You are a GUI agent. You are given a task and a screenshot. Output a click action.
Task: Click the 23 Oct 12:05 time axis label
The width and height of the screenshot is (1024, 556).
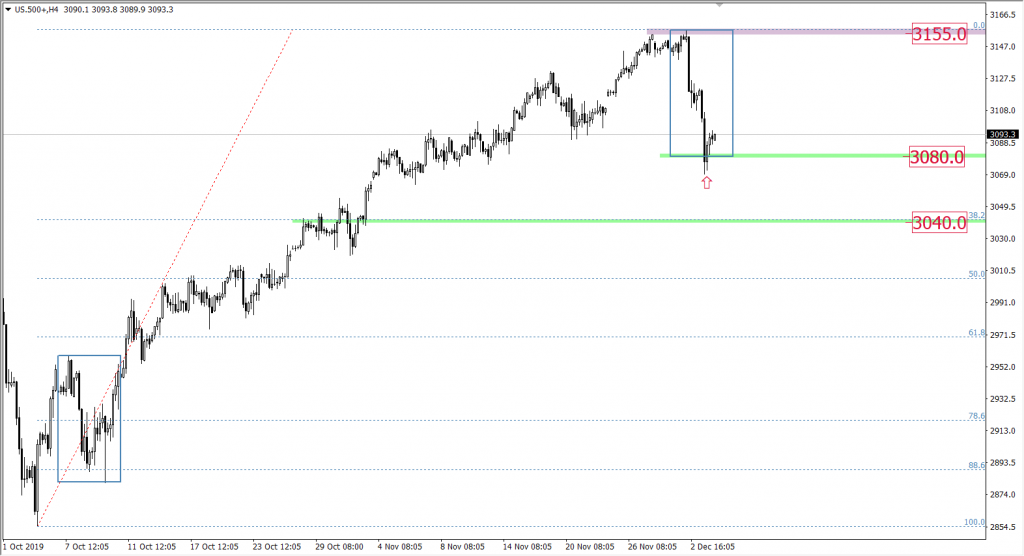(x=277, y=546)
